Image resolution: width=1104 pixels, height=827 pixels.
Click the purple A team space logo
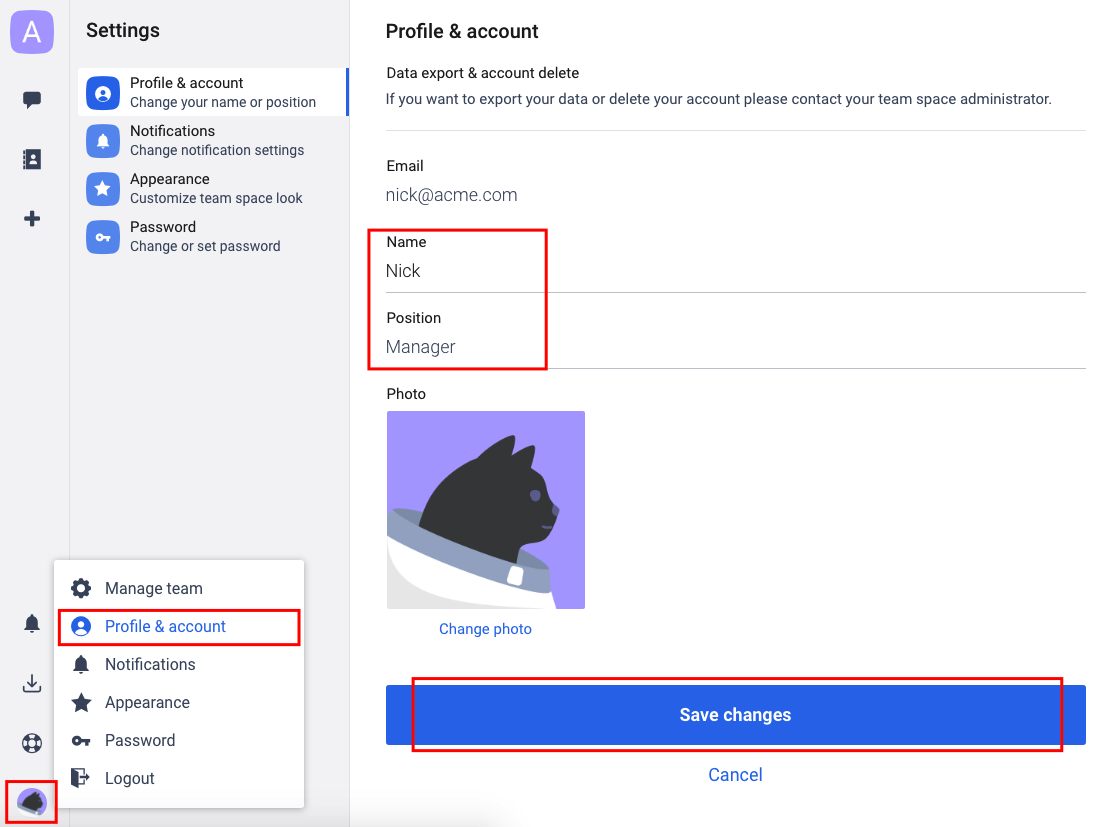coord(32,32)
